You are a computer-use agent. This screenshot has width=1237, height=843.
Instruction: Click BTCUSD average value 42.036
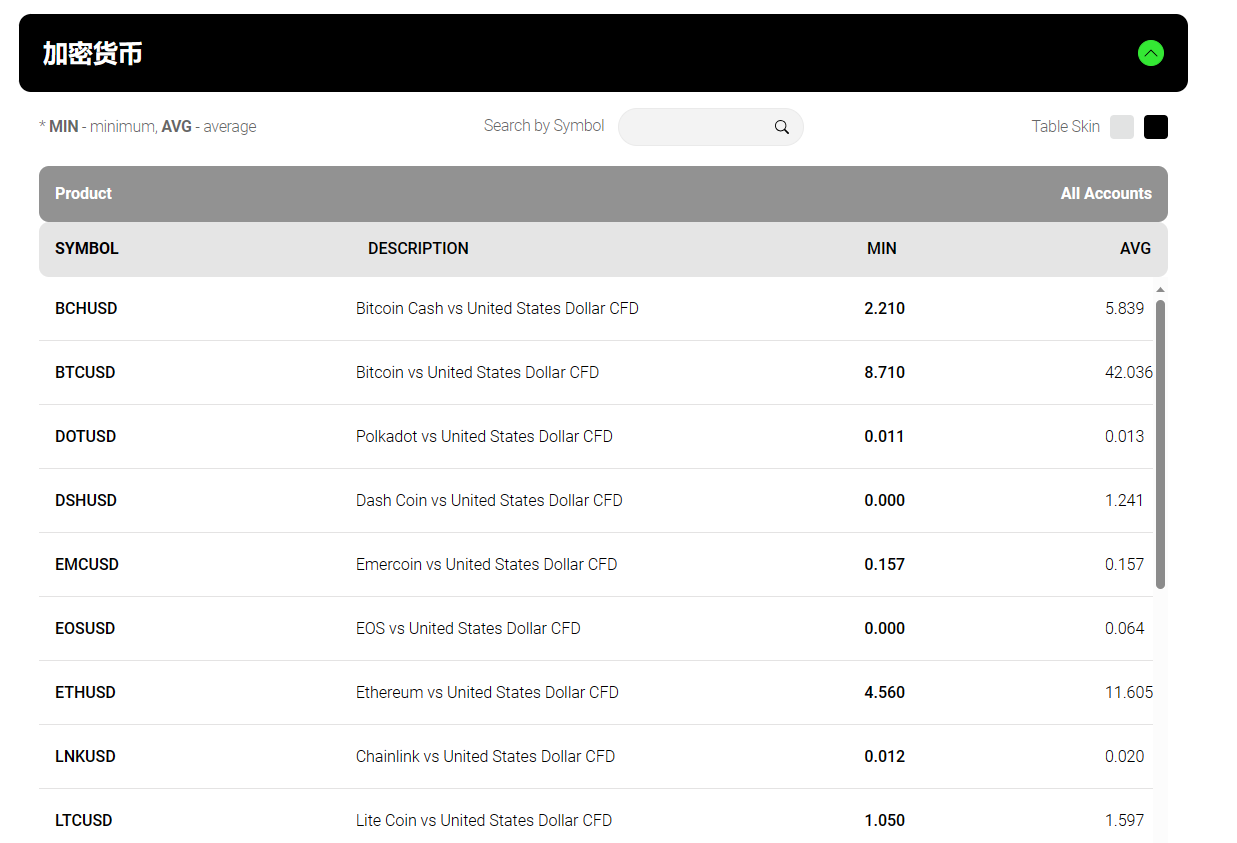[1129, 373]
